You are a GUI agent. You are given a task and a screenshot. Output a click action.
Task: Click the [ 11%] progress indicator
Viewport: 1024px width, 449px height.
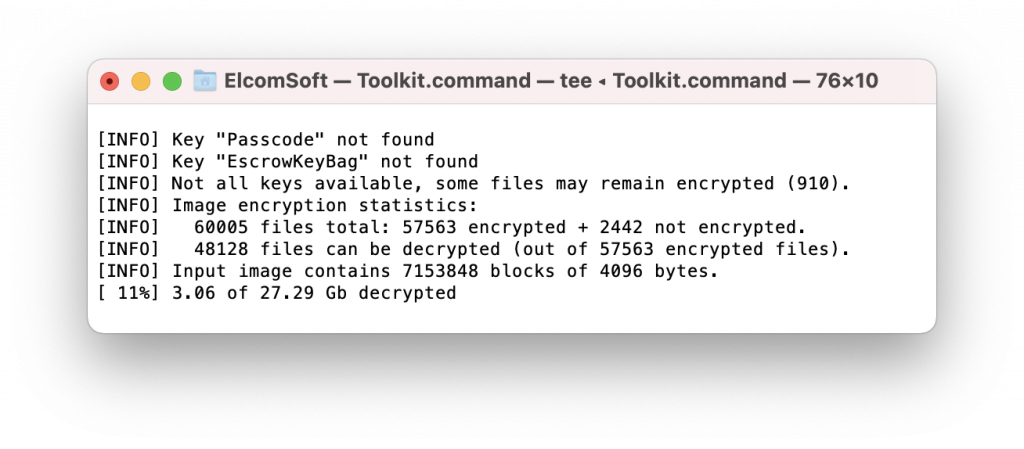click(x=129, y=293)
